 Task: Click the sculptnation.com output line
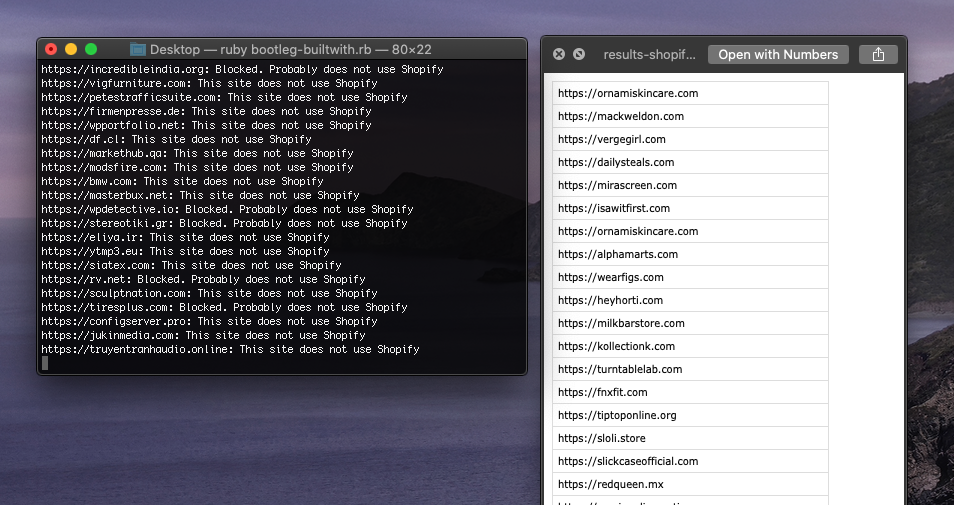pos(209,293)
